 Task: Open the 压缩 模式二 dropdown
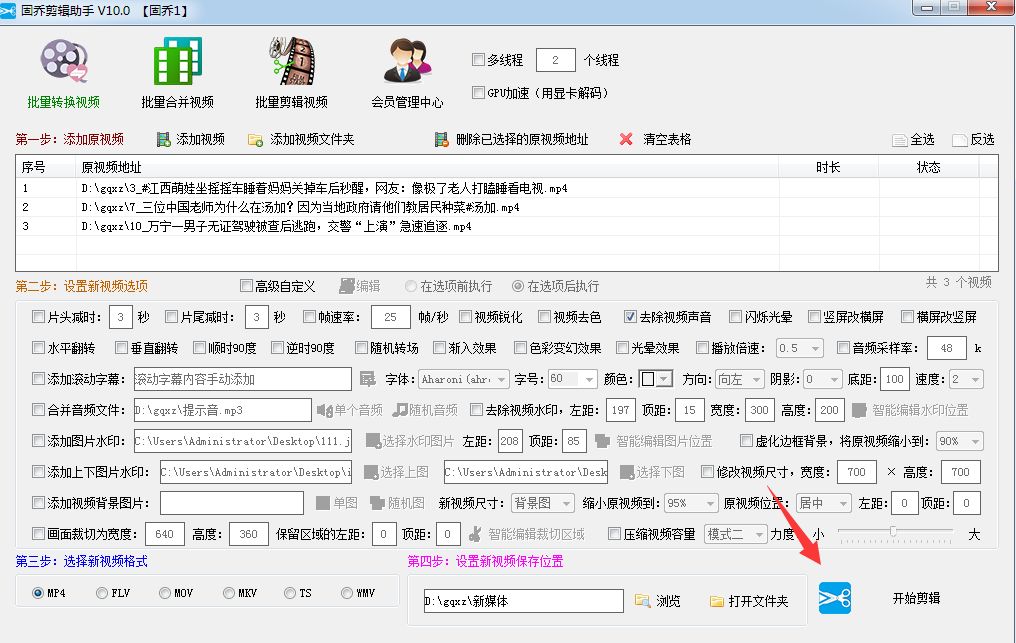(736, 534)
